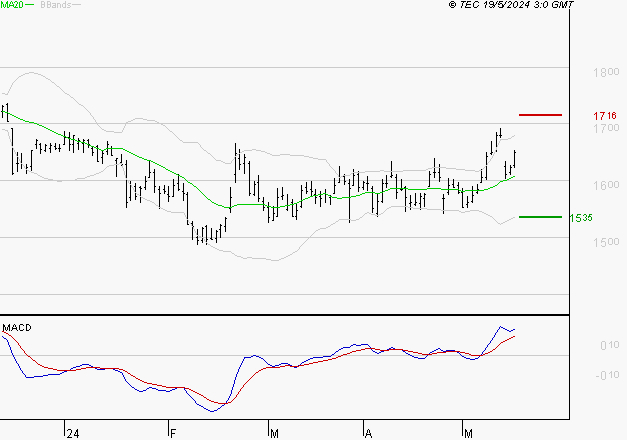Click the 24 year marker on time axis
This screenshot has height=440, width=627.
pos(73,433)
